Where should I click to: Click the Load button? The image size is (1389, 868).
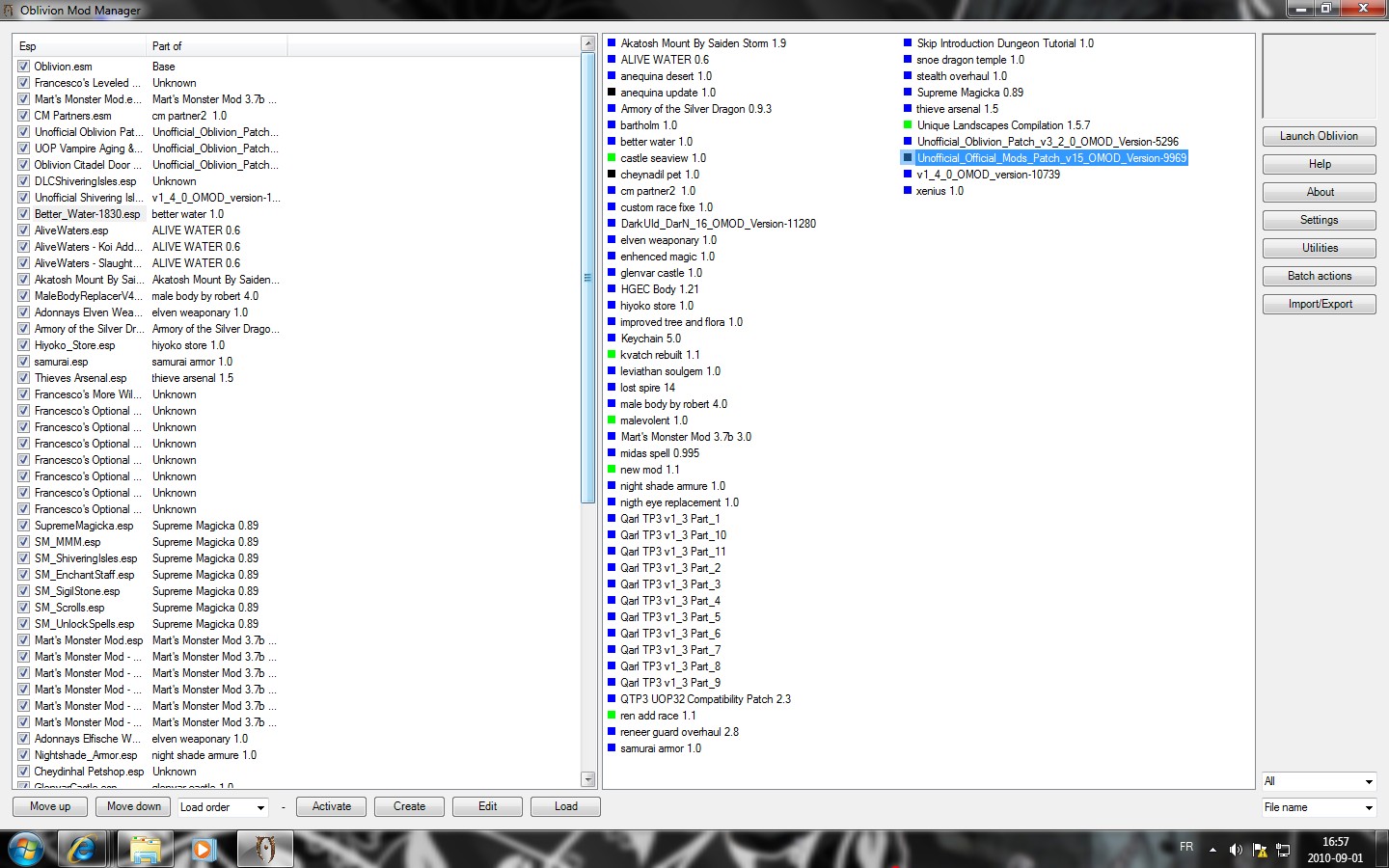[566, 807]
